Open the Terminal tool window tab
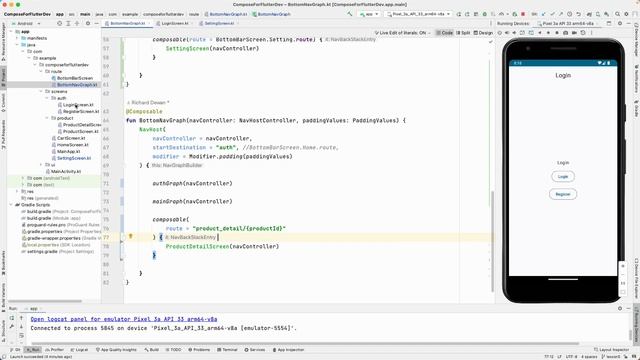The width and height of the screenshot is (640, 360). click(x=227, y=350)
